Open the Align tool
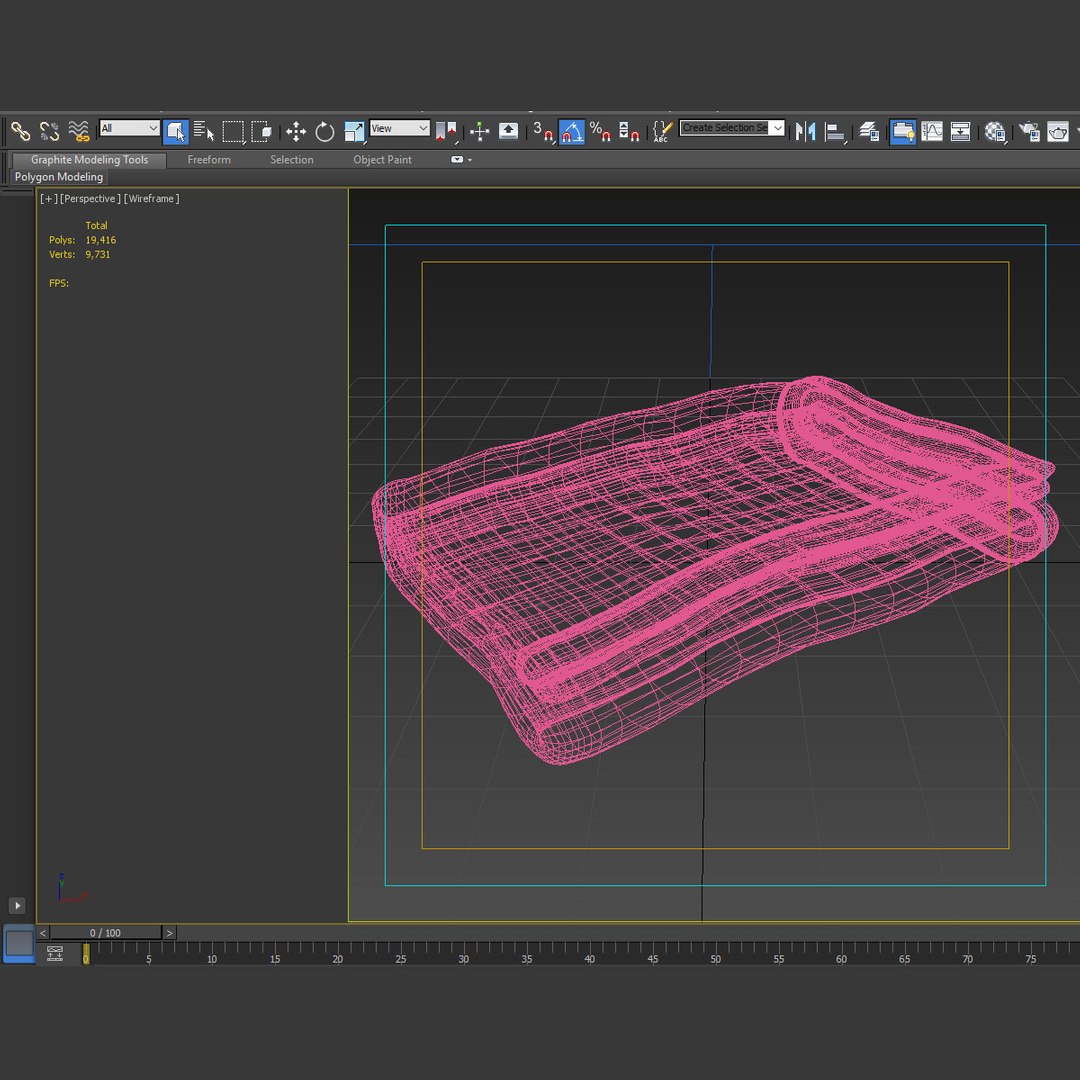1080x1080 pixels. point(835,131)
